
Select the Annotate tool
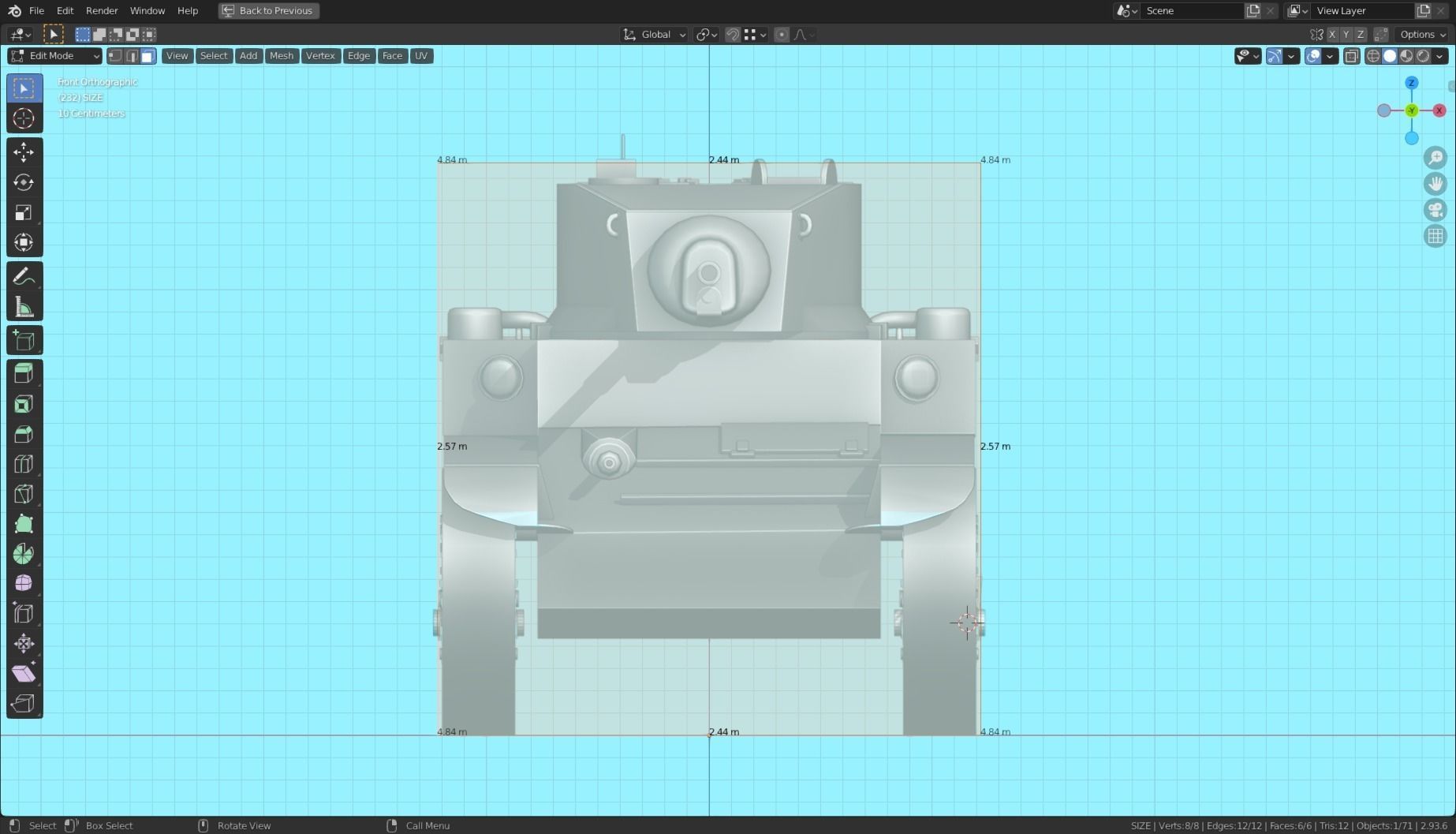click(x=24, y=276)
